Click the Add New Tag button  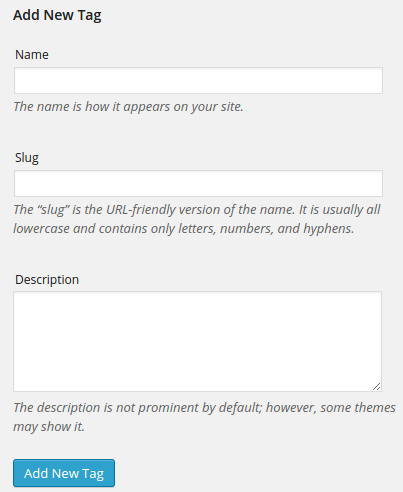[64, 473]
